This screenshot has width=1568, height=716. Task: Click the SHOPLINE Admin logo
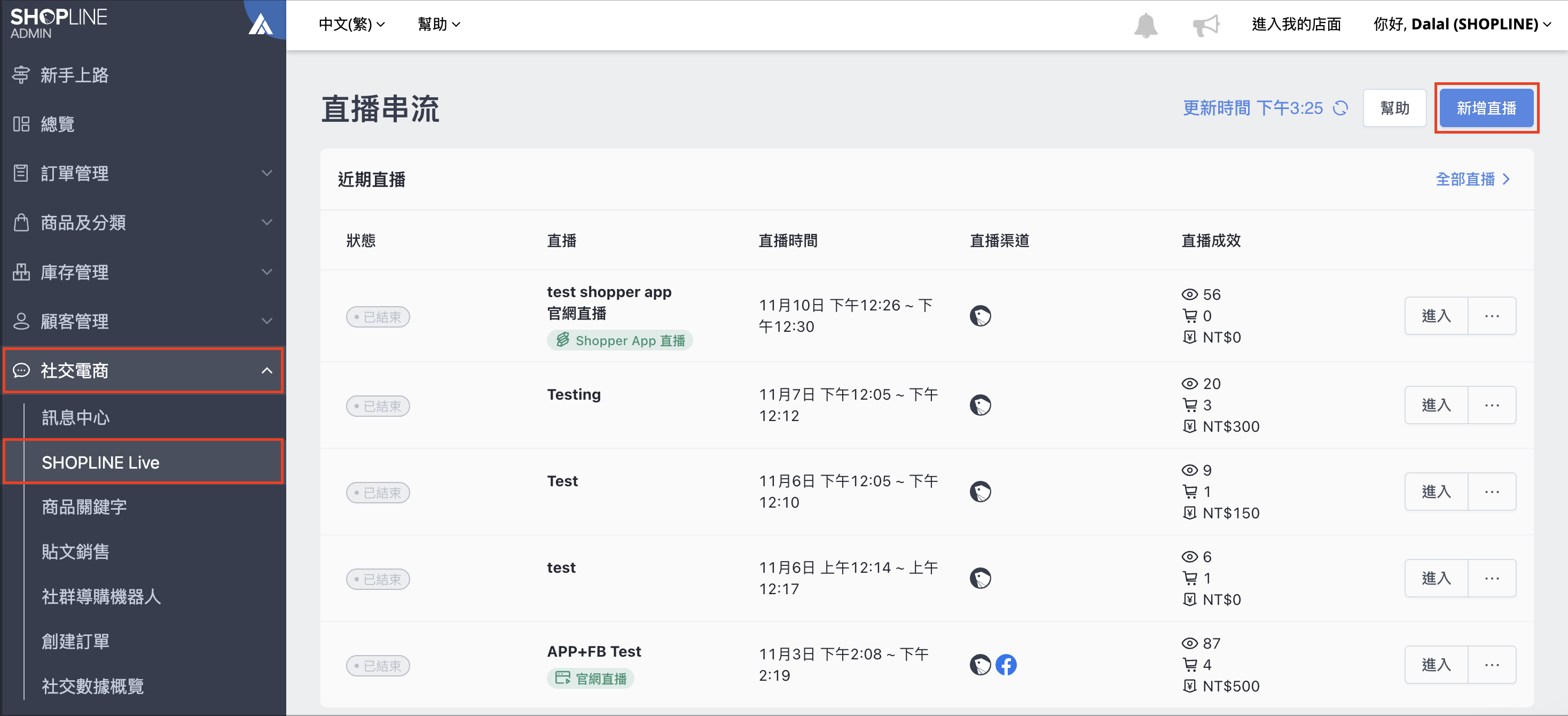(x=58, y=23)
